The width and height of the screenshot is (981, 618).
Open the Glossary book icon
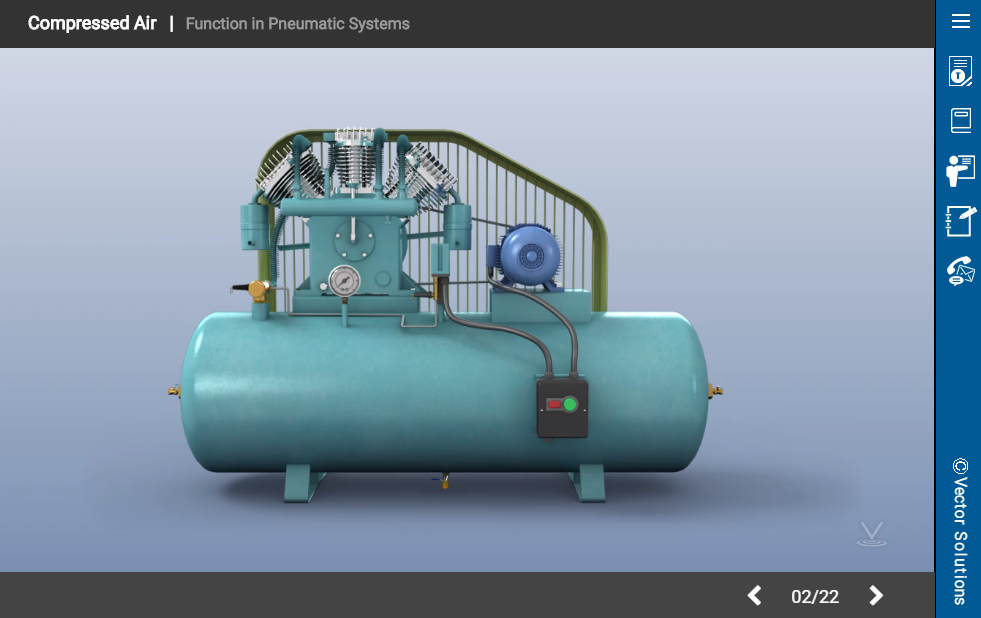(959, 121)
